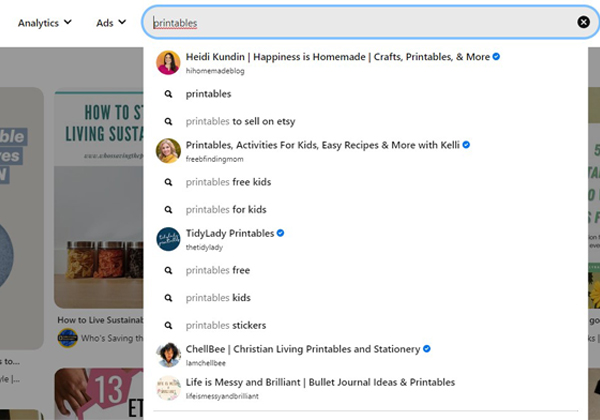The image size is (600, 420).
Task: Open the Ads dropdown menu
Action: coord(111,23)
